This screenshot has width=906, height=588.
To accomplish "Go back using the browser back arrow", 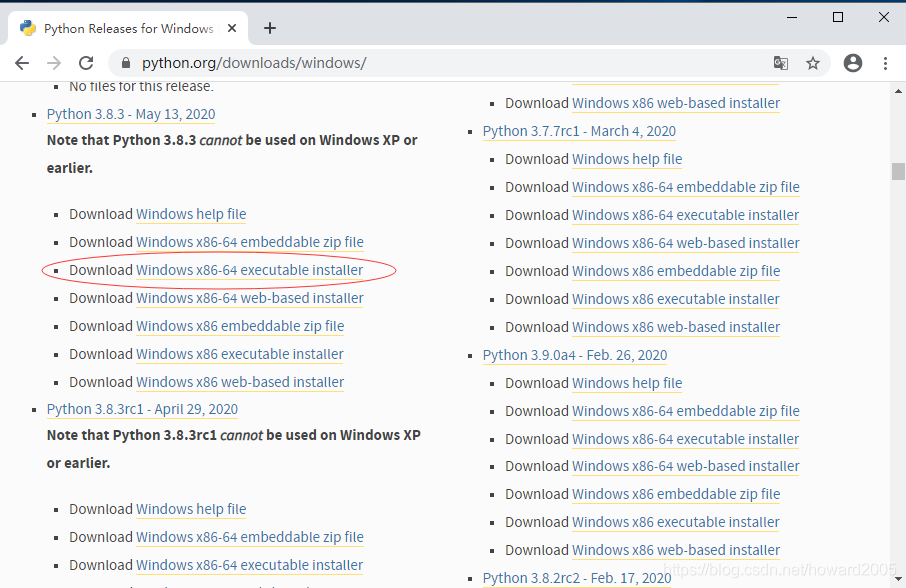I will coord(22,63).
